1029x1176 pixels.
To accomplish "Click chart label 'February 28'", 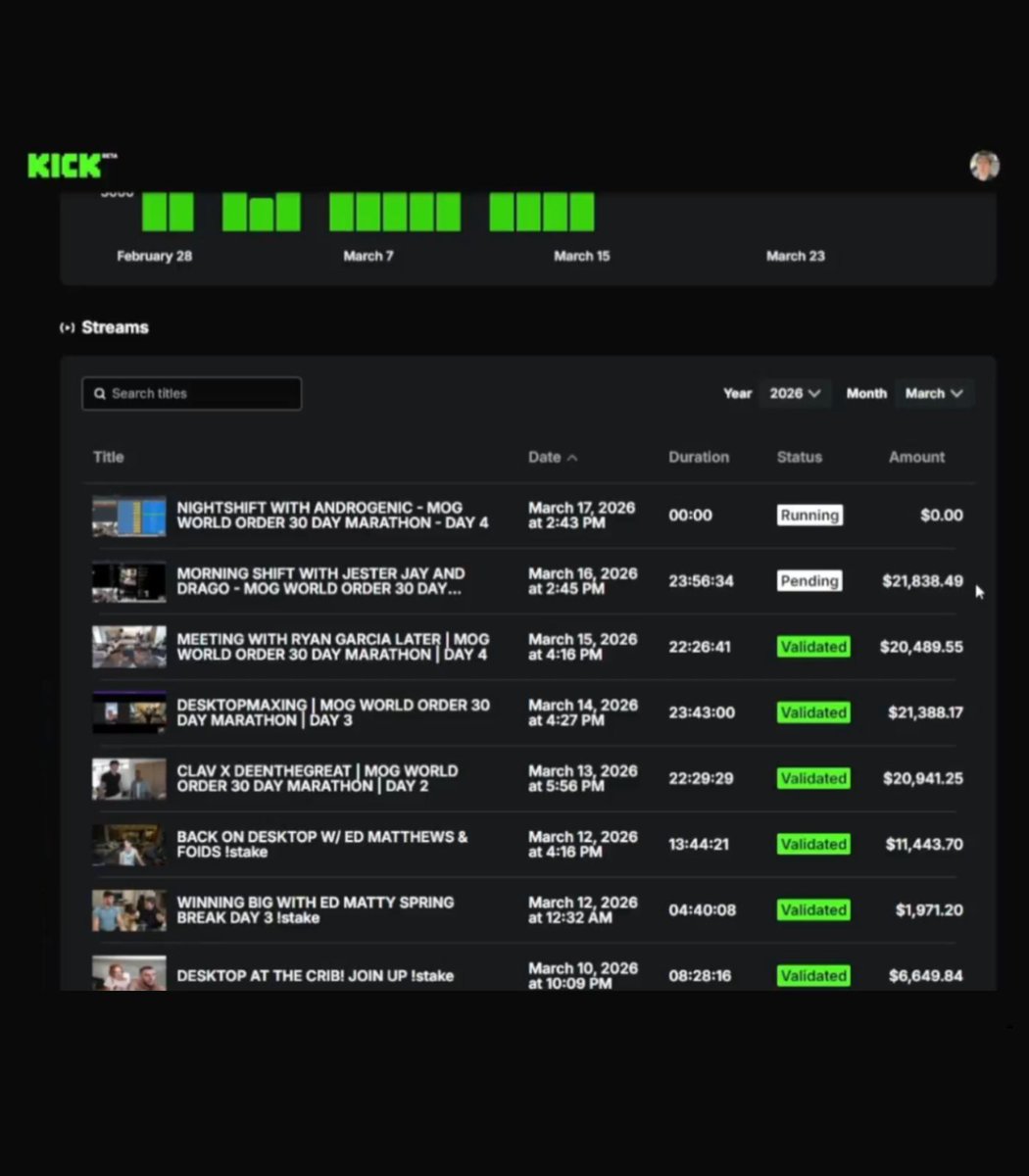I will 154,256.
